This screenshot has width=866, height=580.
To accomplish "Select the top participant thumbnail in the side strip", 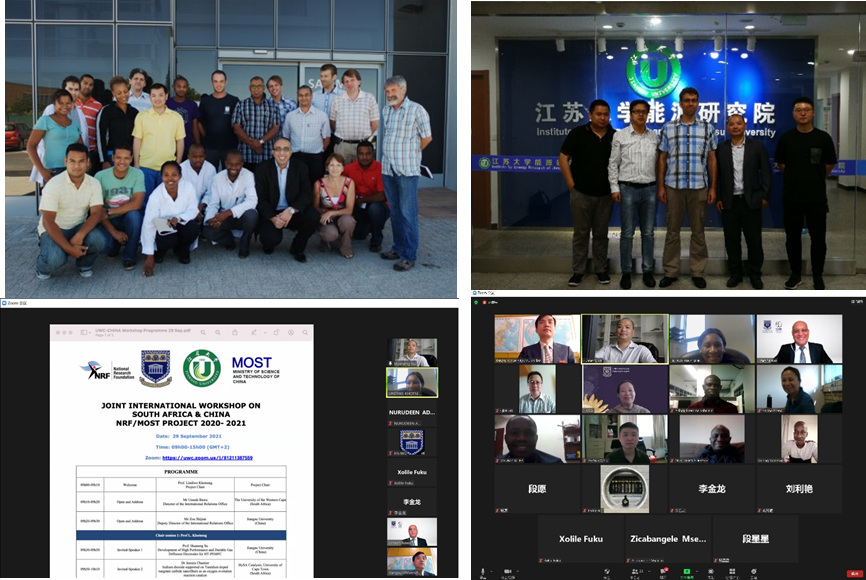I will [412, 352].
